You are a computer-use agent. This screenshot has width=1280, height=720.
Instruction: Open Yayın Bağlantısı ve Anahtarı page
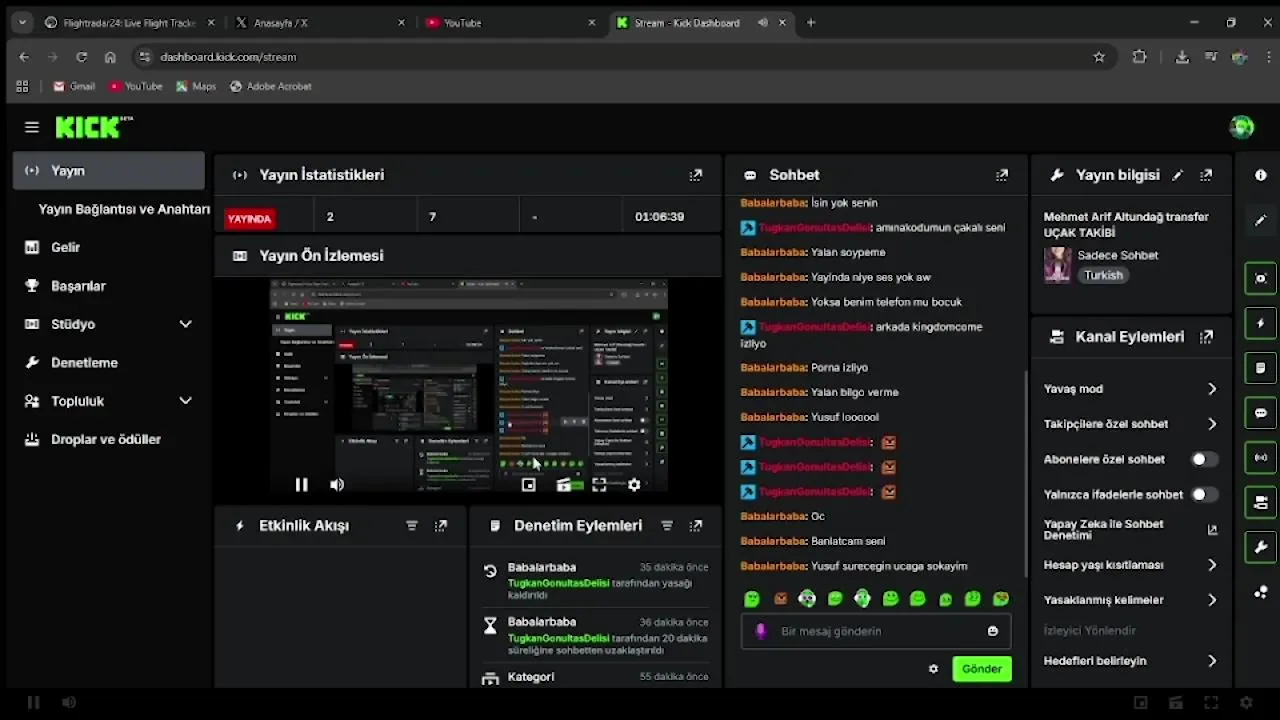coord(124,209)
